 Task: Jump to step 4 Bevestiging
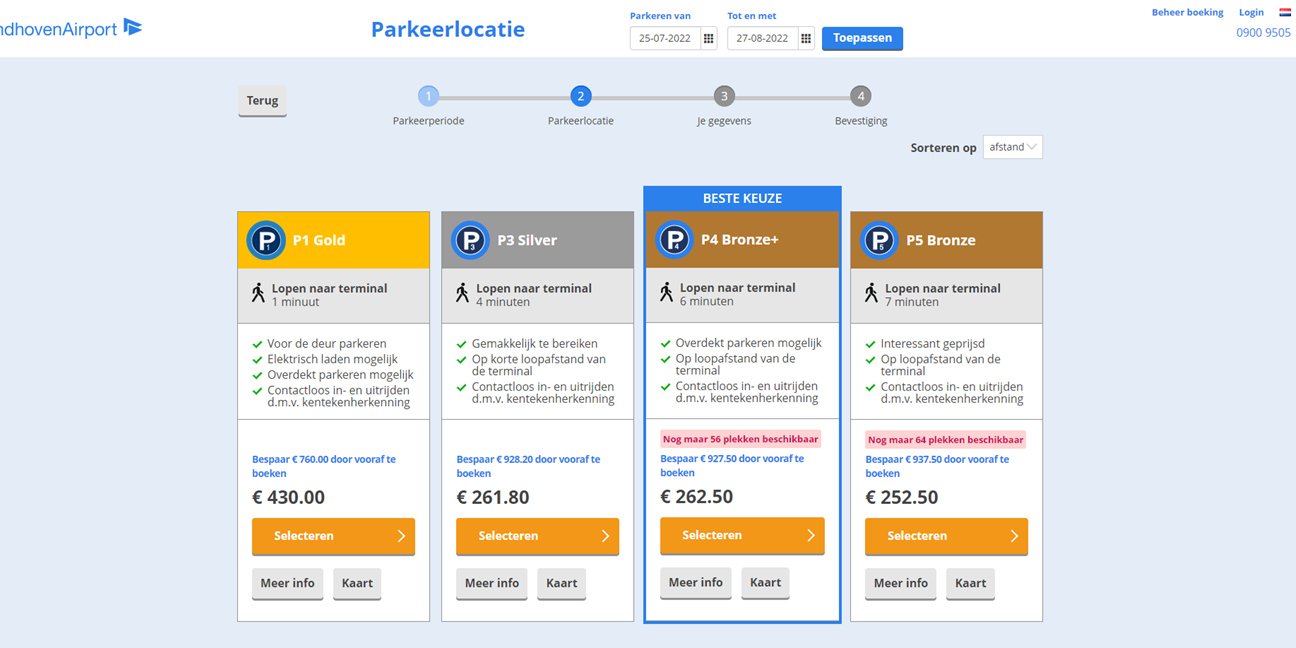click(x=860, y=96)
